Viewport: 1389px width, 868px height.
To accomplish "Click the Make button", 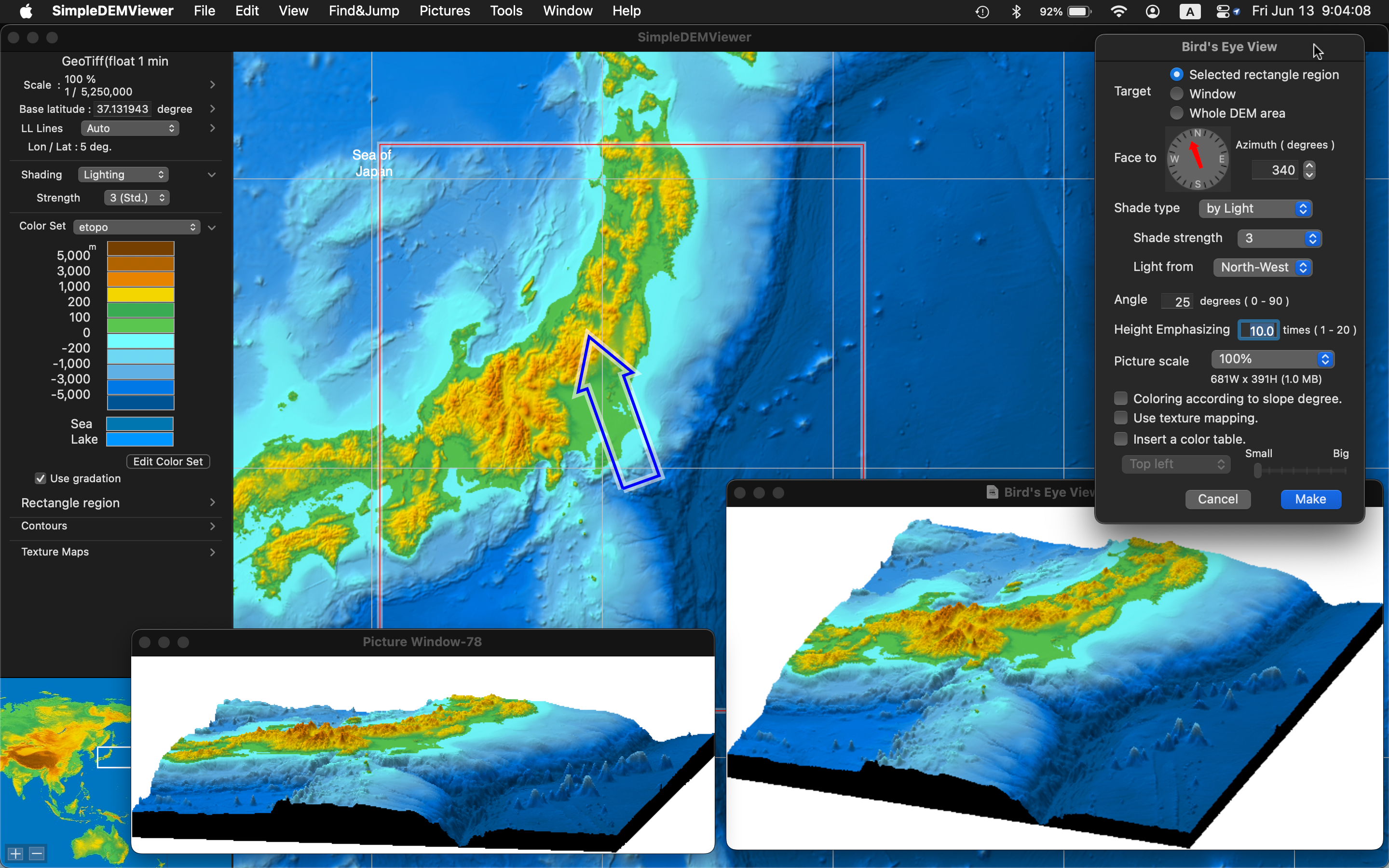I will click(1311, 499).
